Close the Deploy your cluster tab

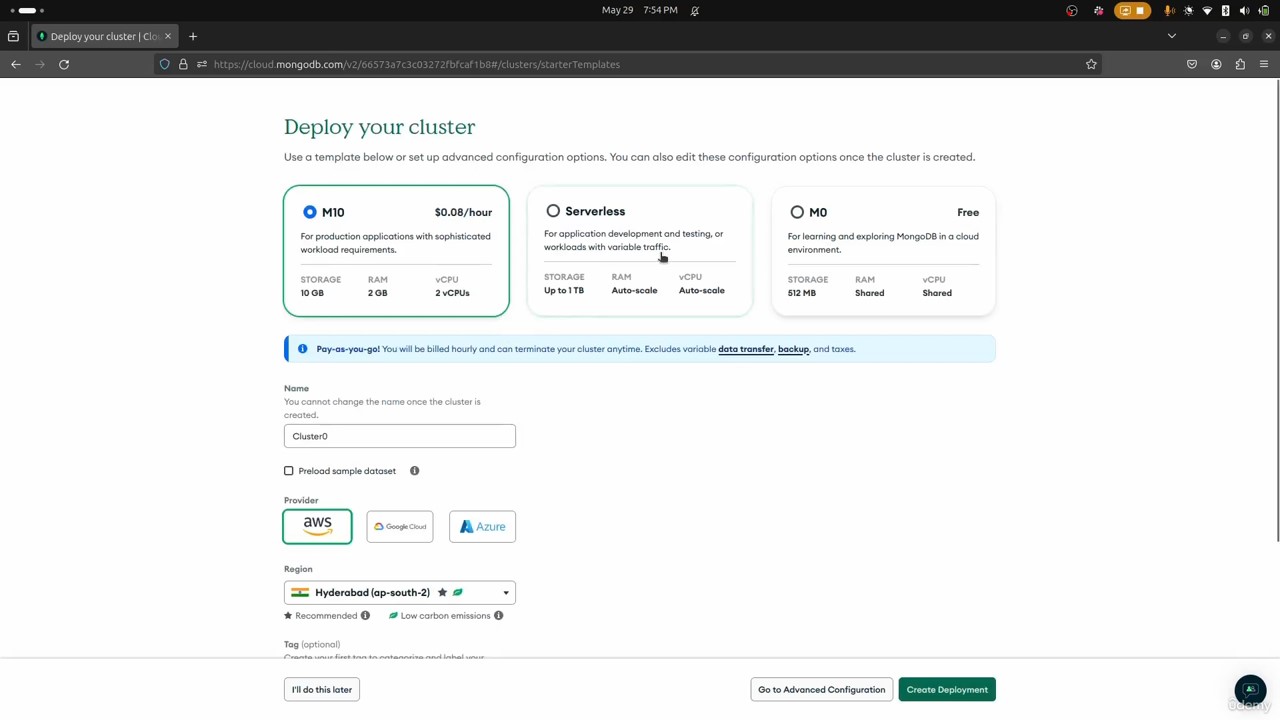point(168,36)
